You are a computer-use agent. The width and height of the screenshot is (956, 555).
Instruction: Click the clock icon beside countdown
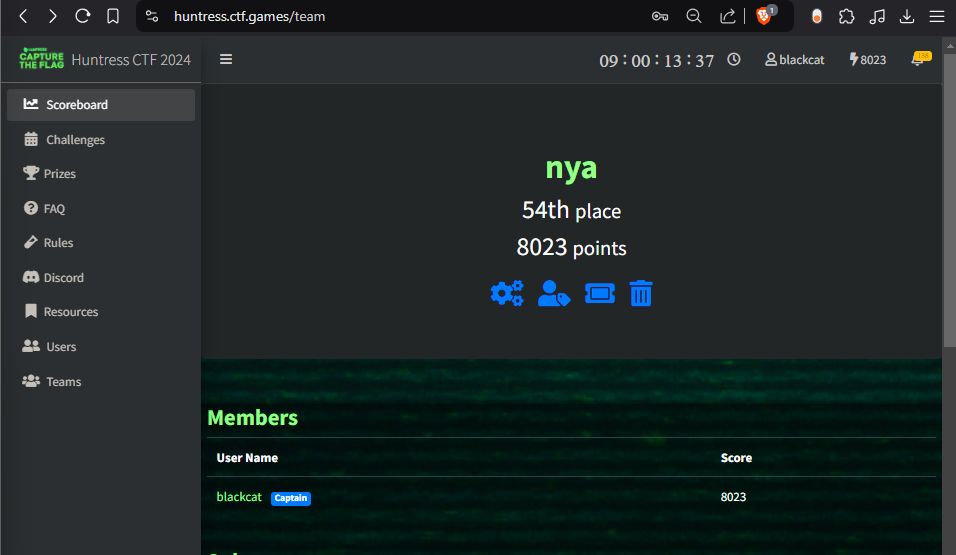734,59
